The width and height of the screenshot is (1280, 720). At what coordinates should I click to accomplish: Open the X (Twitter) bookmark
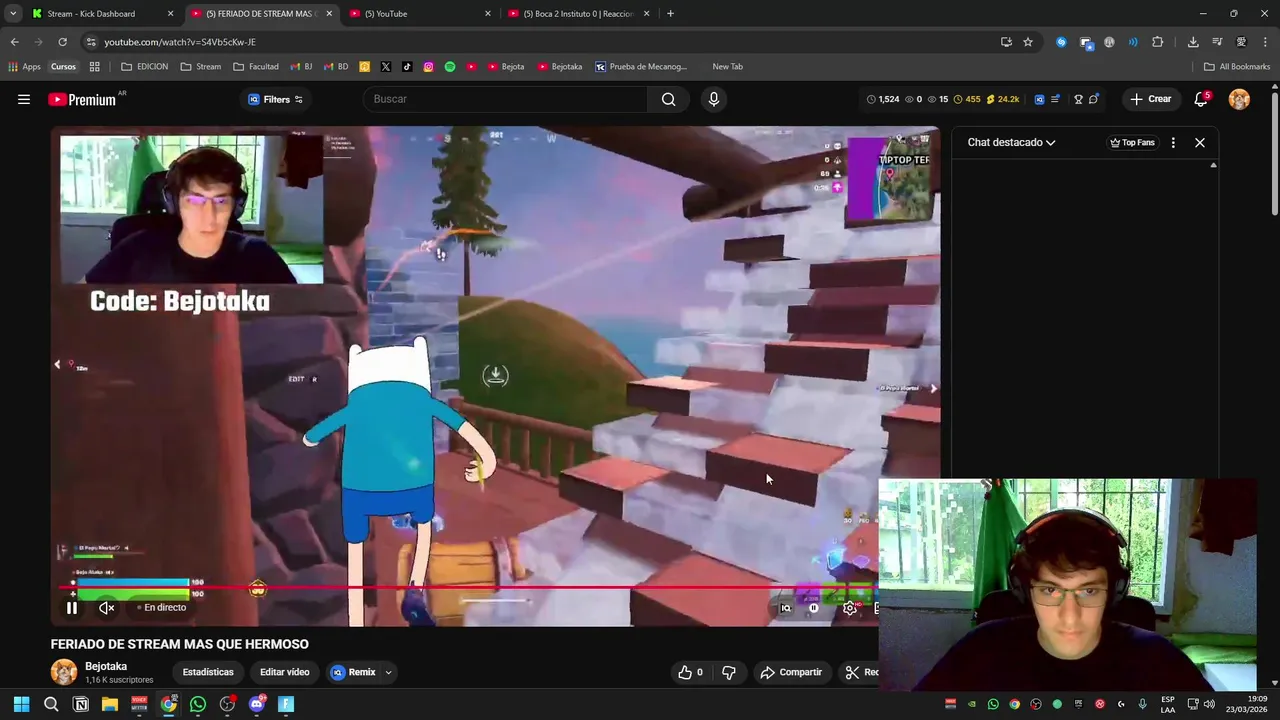click(x=386, y=67)
